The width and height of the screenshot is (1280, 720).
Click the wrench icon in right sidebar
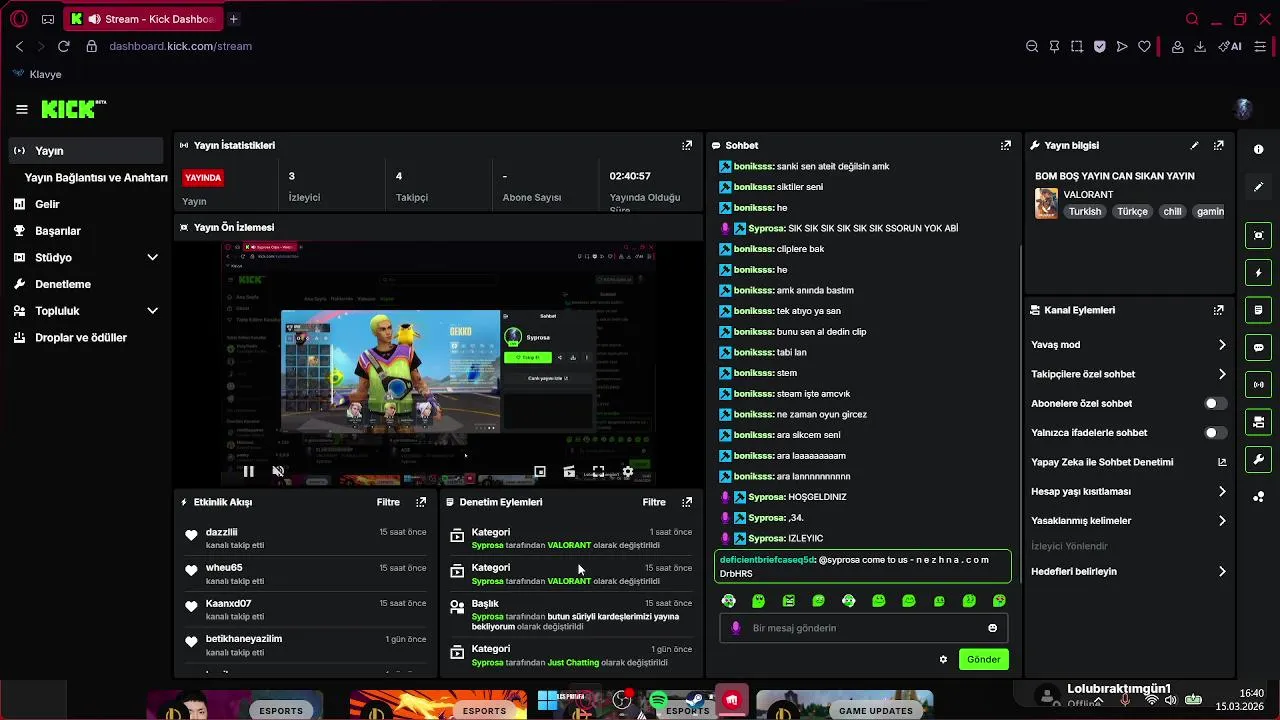click(1258, 459)
